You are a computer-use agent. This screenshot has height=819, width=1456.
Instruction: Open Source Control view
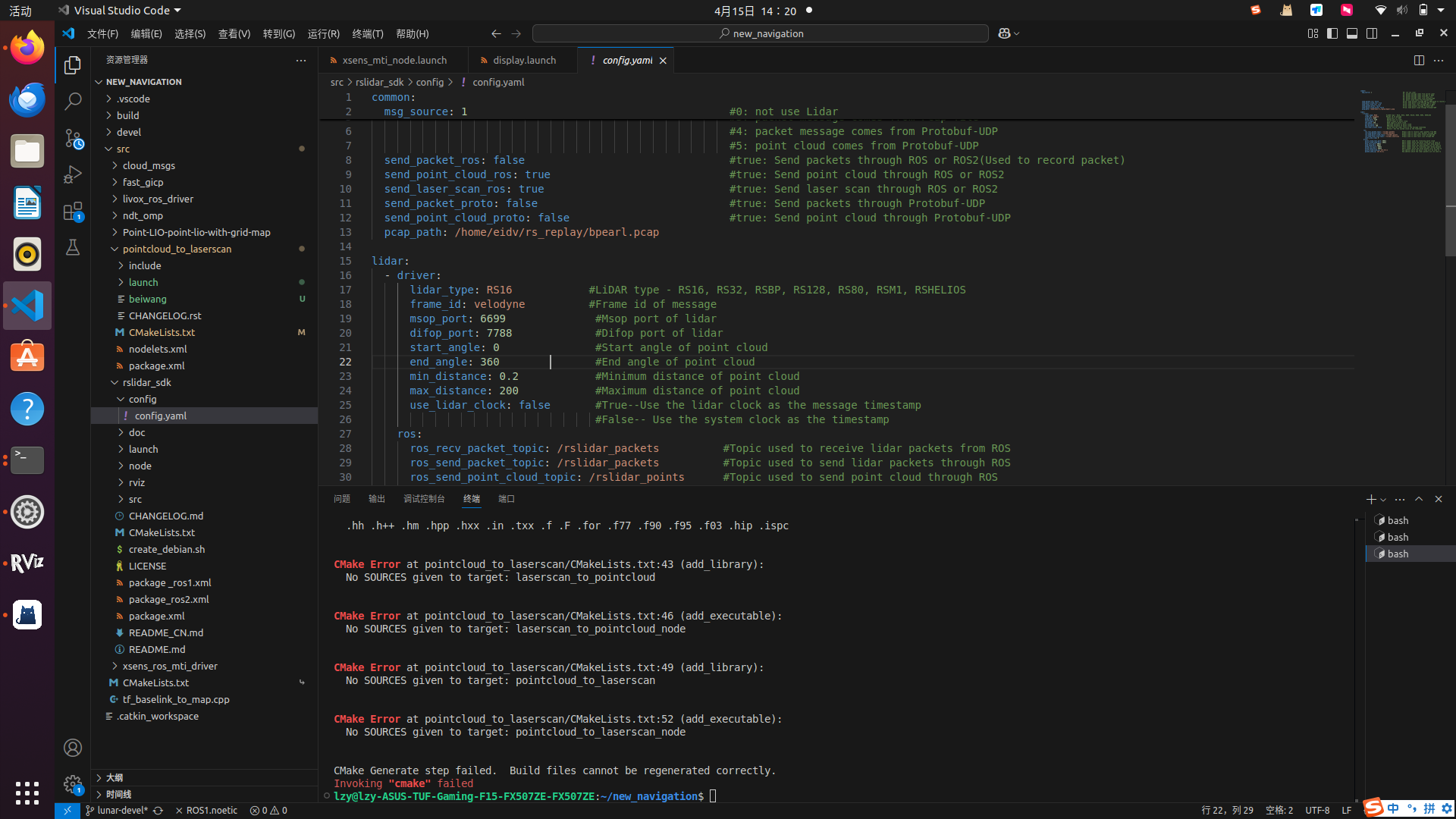click(73, 138)
